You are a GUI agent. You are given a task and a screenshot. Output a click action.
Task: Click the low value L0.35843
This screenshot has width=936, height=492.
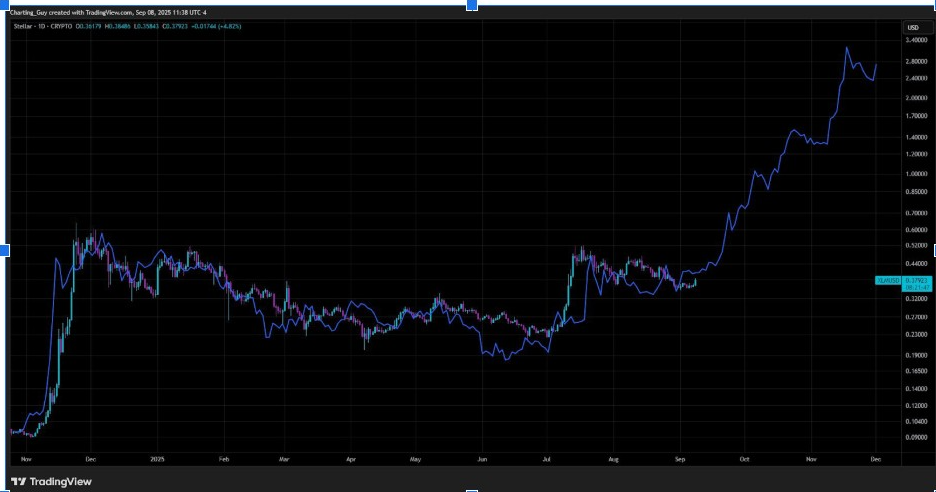click(146, 26)
